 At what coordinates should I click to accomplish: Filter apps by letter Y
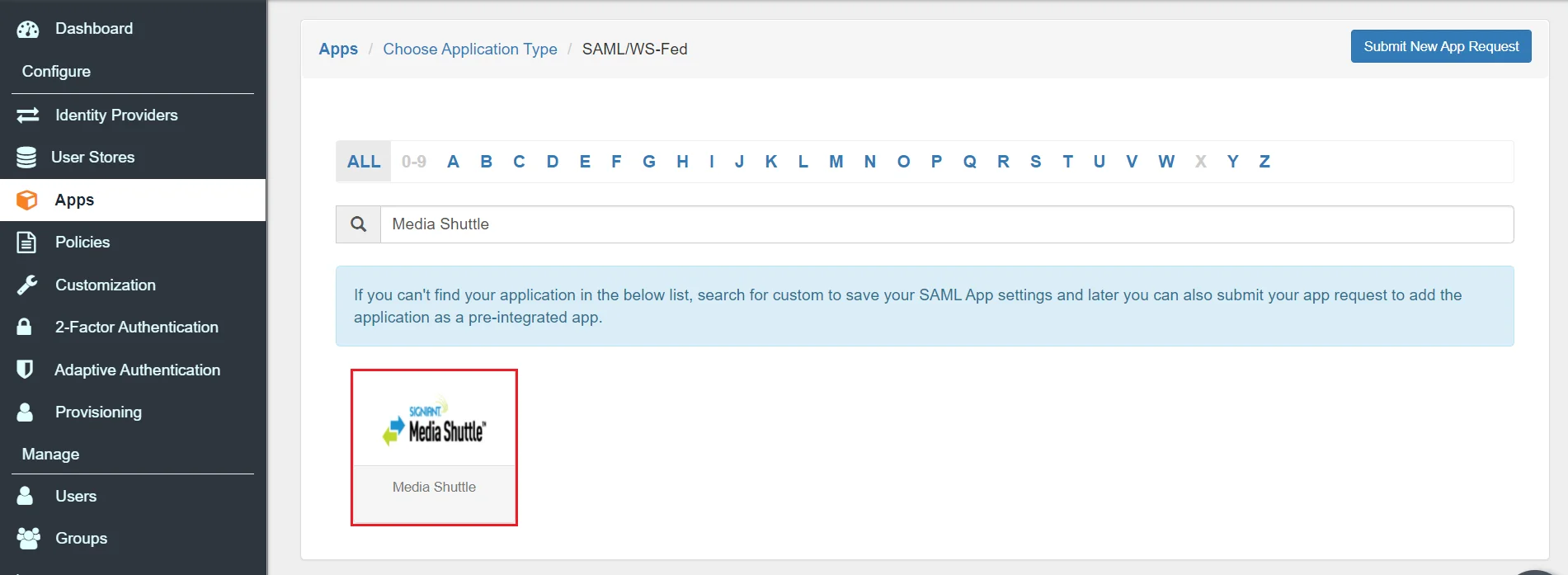1232,162
